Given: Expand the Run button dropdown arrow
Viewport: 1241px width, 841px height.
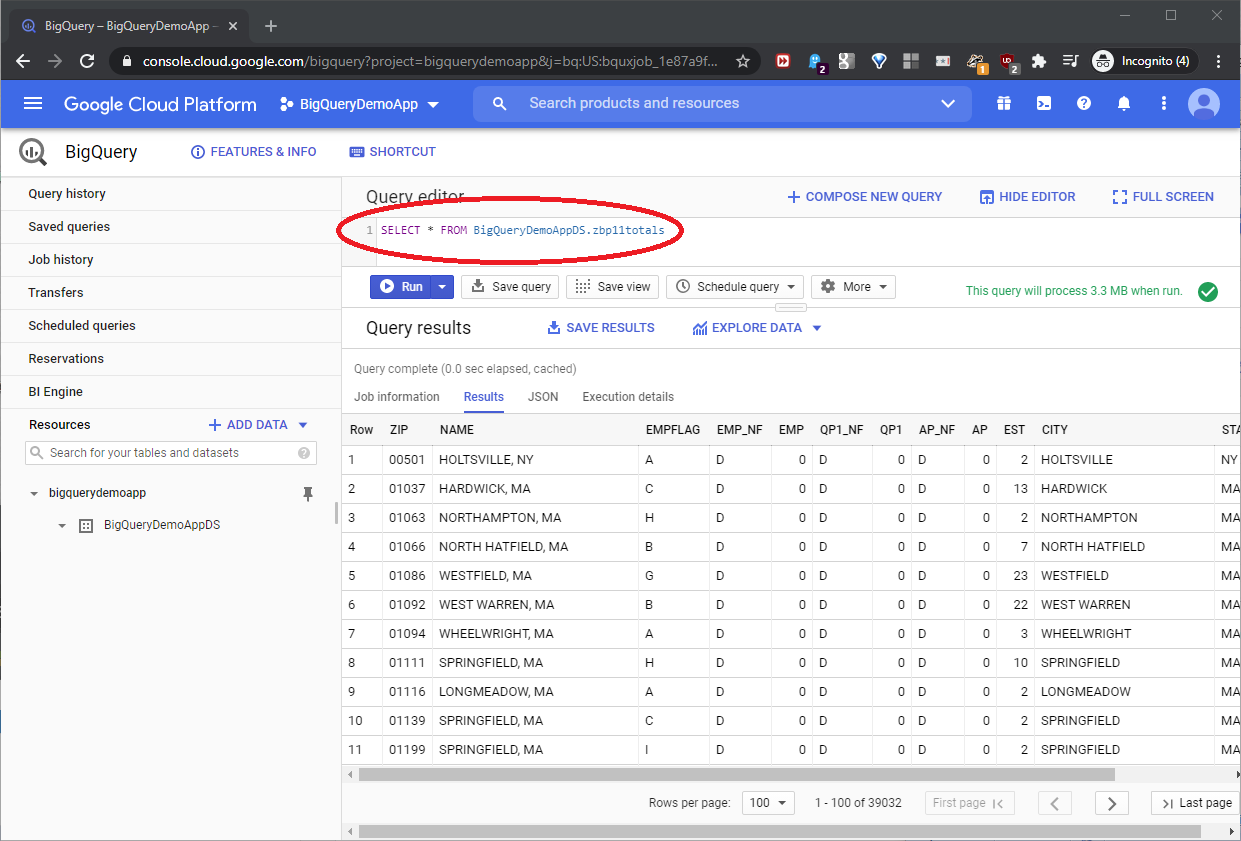Looking at the screenshot, I should click(x=443, y=287).
